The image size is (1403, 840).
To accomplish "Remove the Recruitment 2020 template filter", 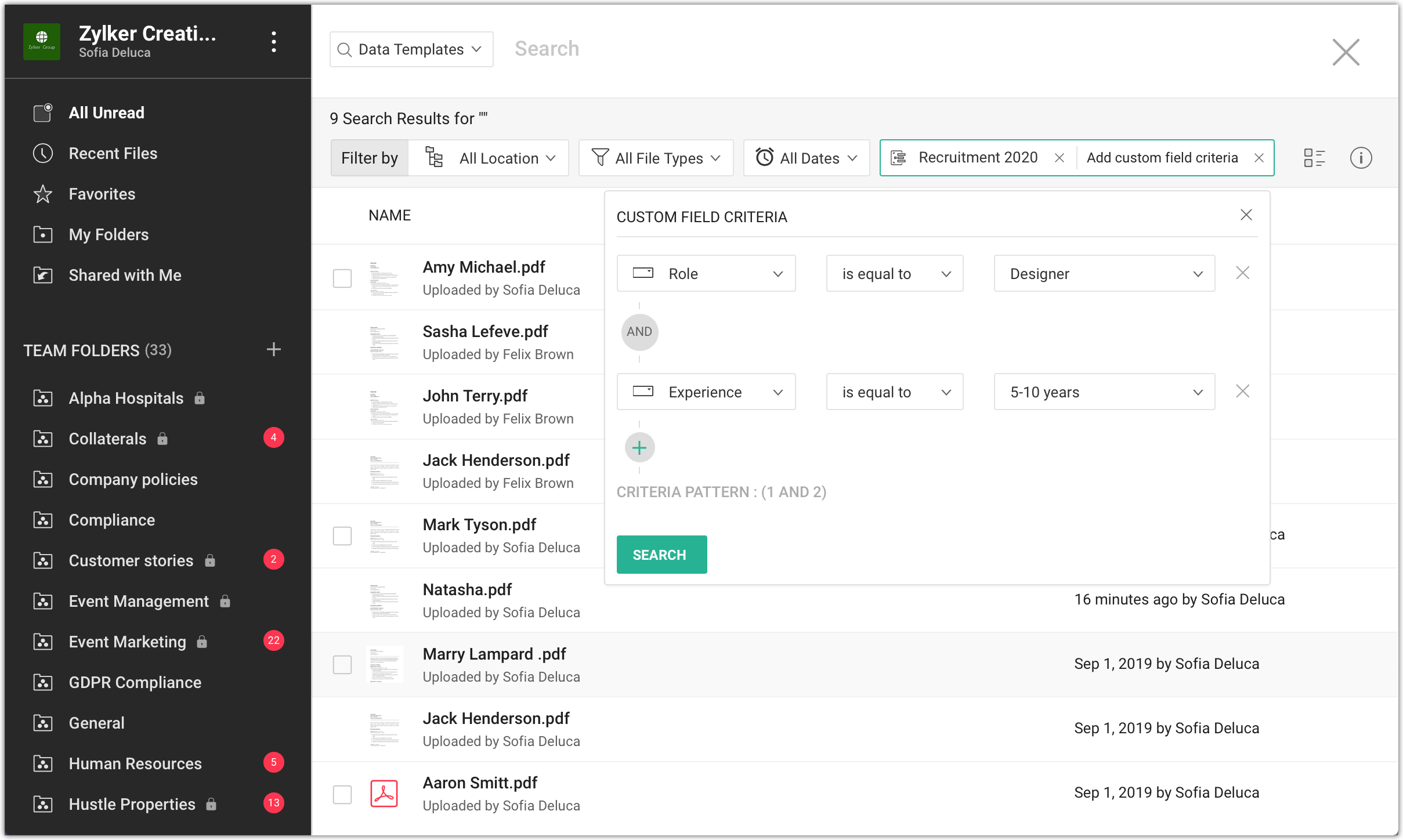I will click(x=1059, y=158).
